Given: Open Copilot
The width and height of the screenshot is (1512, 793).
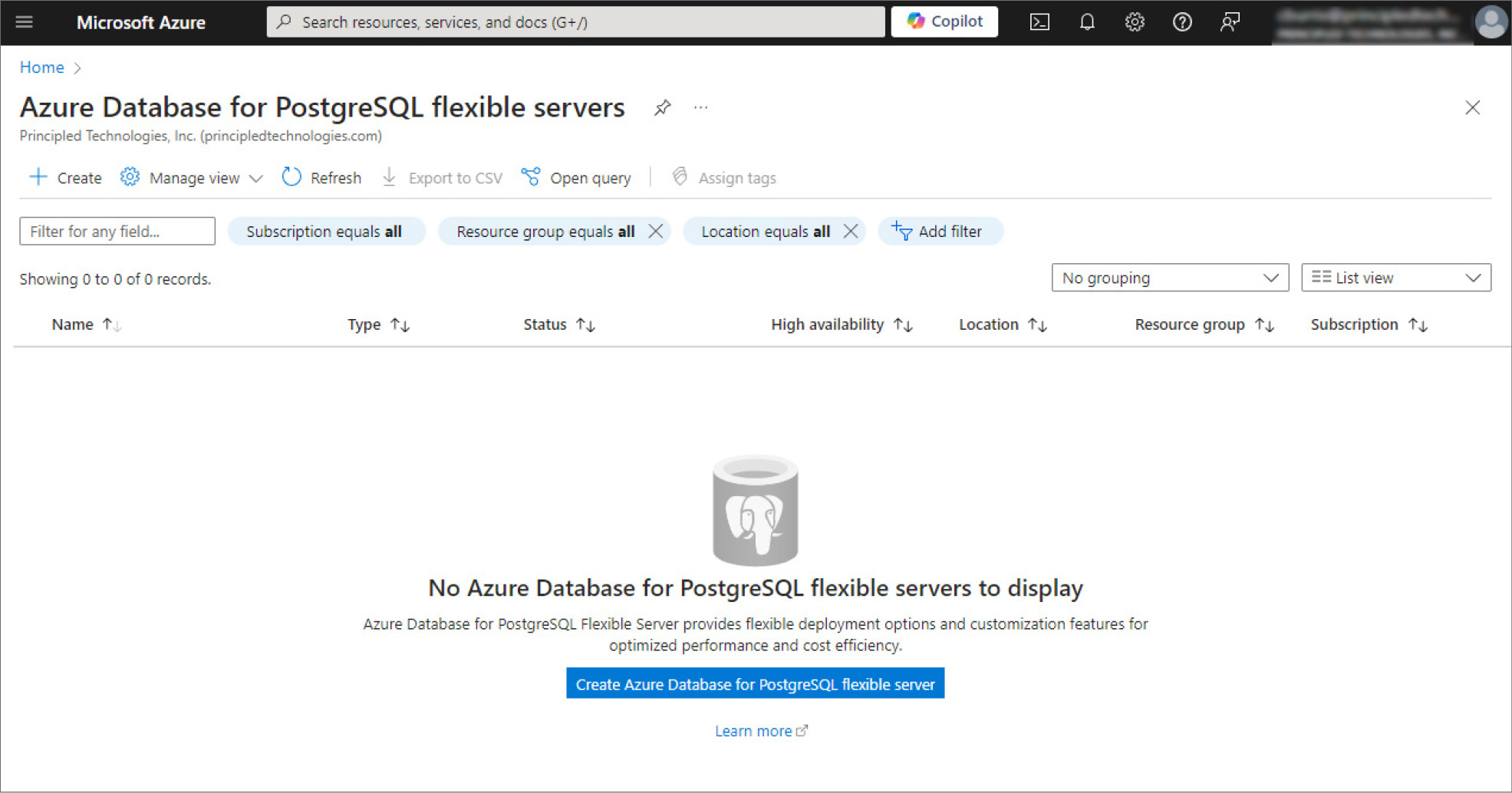Looking at the screenshot, I should tap(944, 21).
